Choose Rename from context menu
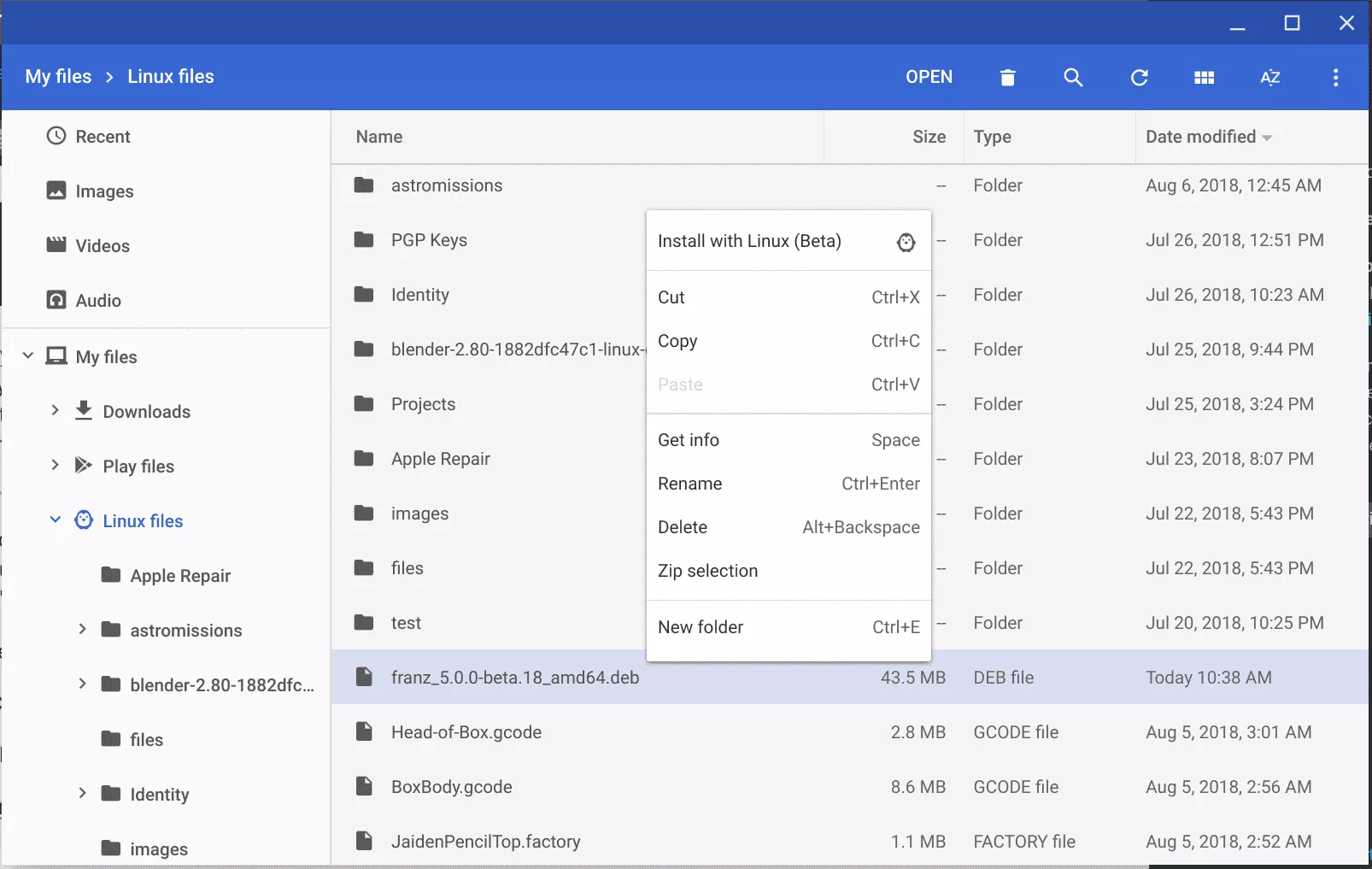This screenshot has height=869, width=1372. click(x=789, y=484)
